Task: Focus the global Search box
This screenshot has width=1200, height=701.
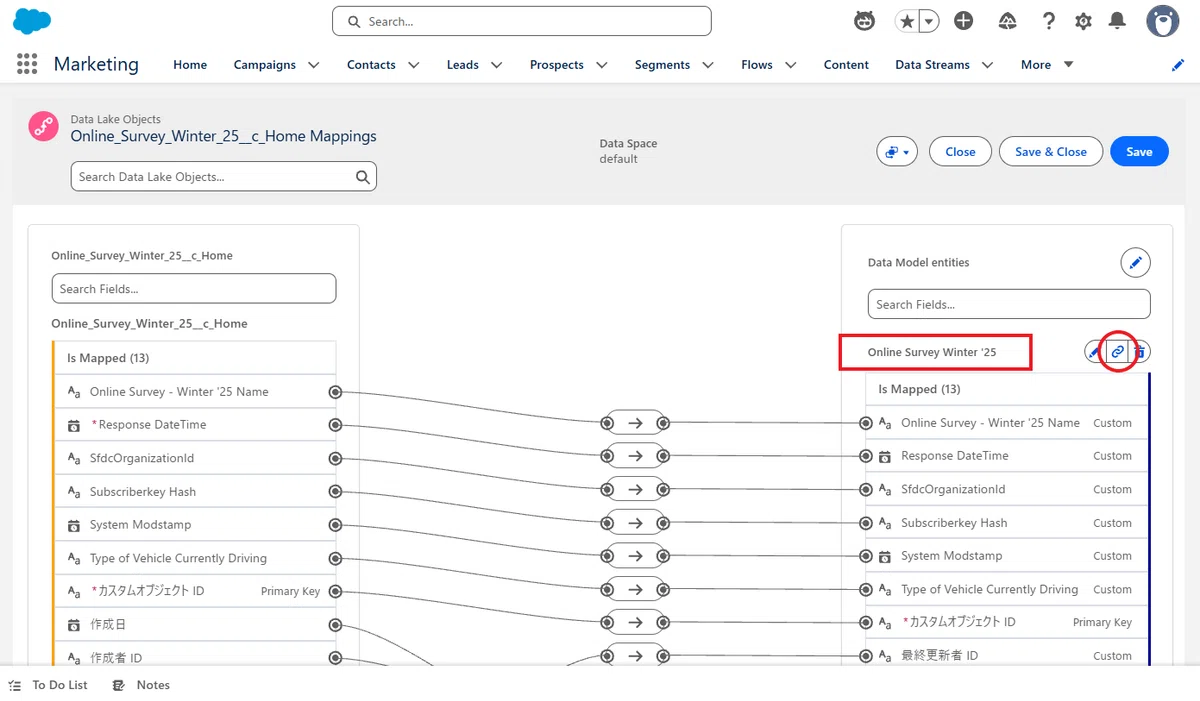Action: (521, 21)
